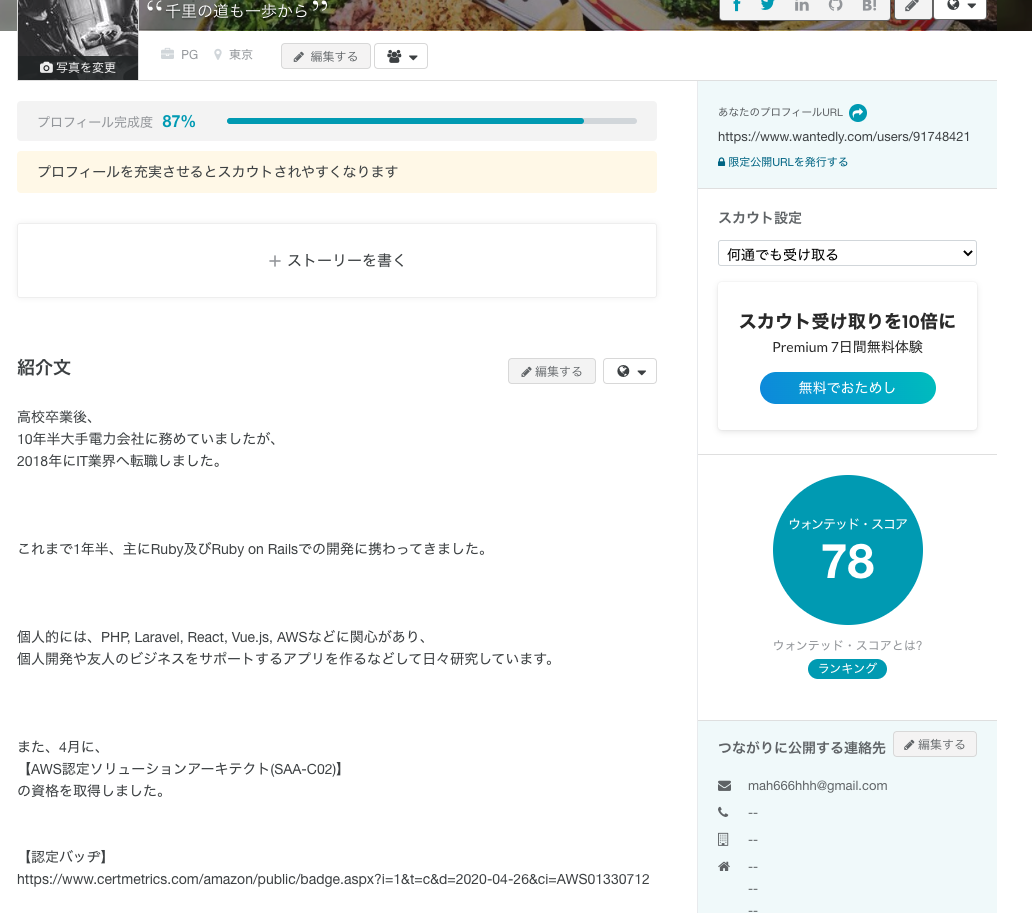Open the Facebook social link icon

[x=737, y=6]
